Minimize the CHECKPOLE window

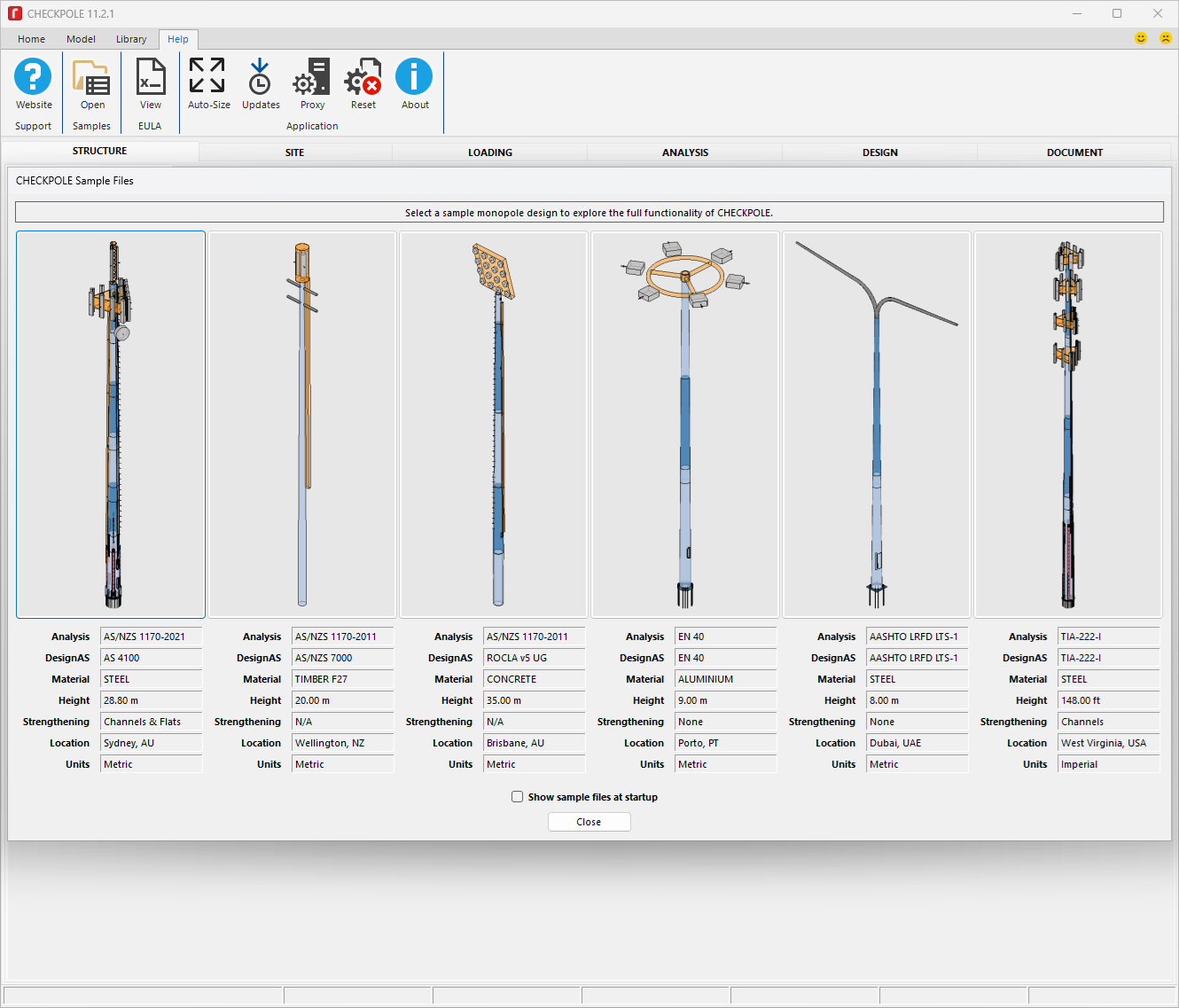click(1077, 13)
